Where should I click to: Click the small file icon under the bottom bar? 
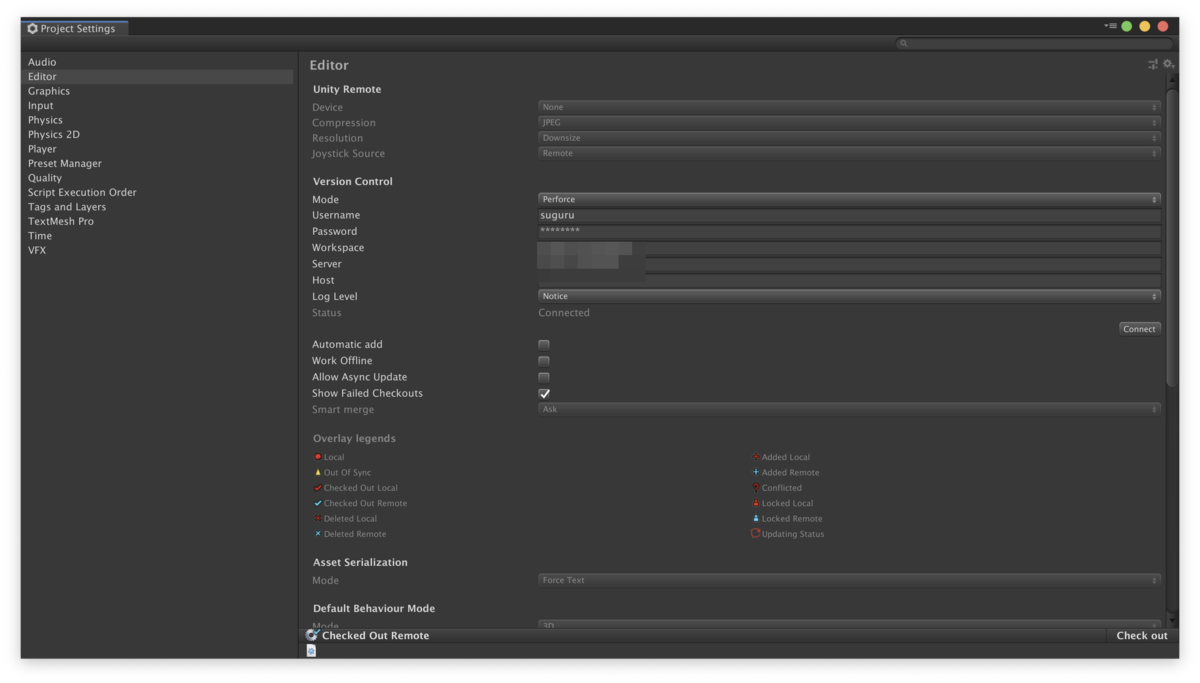coord(311,651)
